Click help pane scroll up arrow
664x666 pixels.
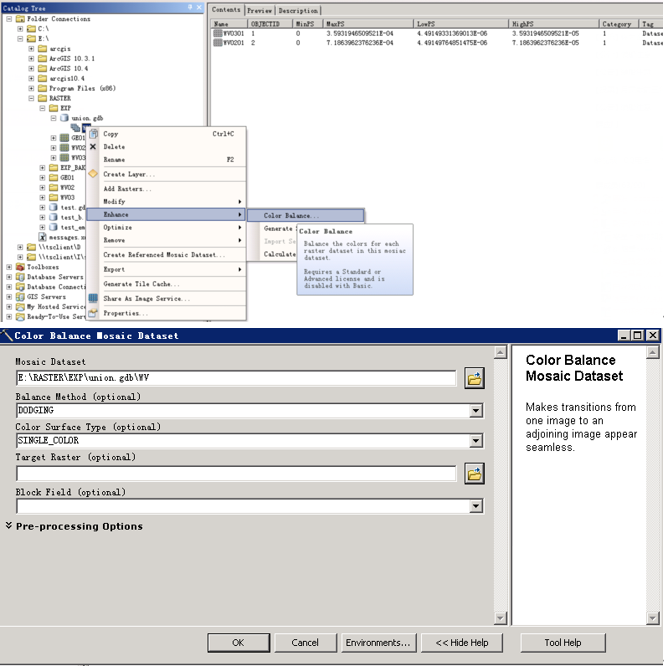pyautogui.click(x=652, y=352)
